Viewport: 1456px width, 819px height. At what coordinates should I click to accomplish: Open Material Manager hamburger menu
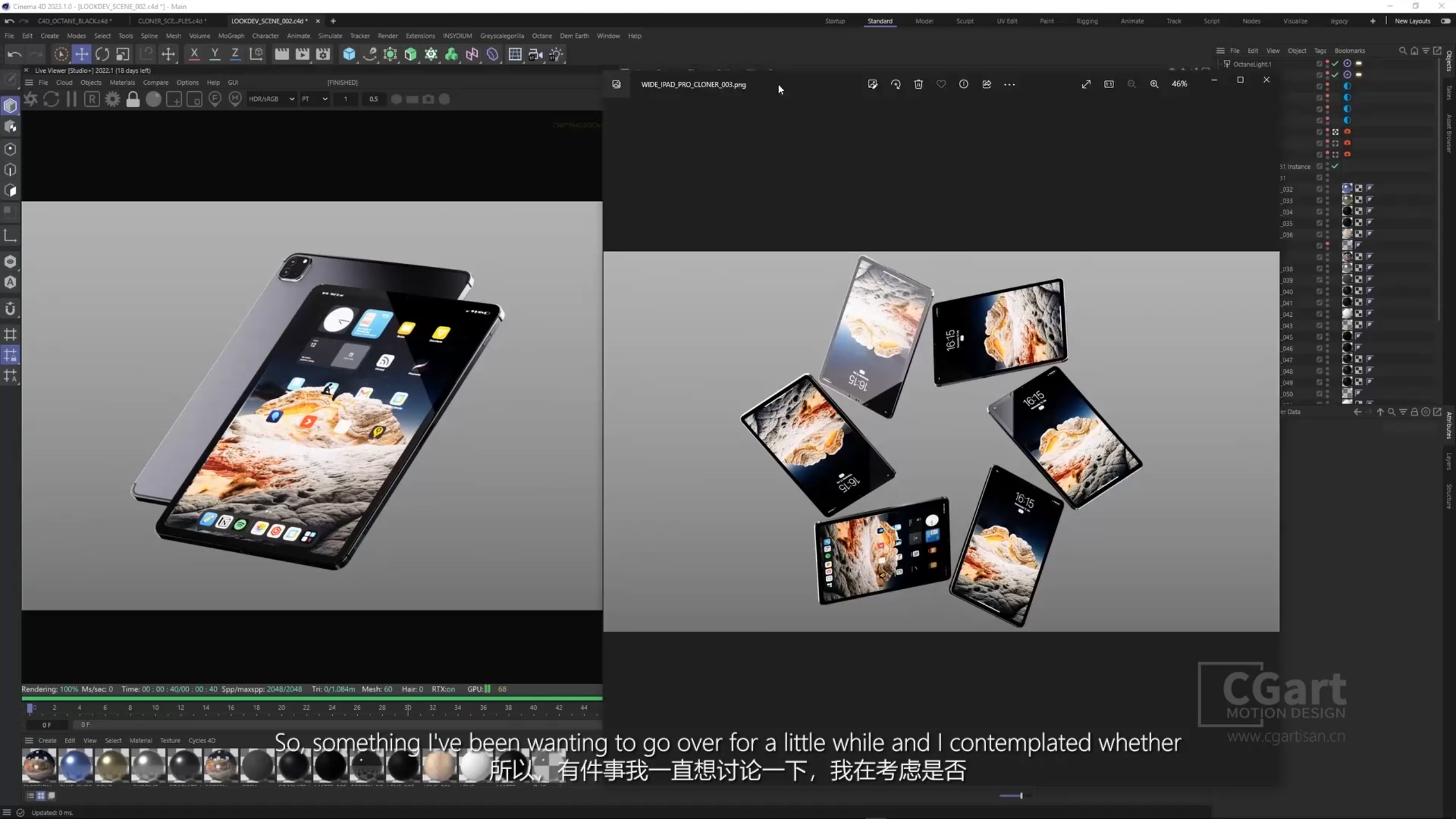(29, 741)
